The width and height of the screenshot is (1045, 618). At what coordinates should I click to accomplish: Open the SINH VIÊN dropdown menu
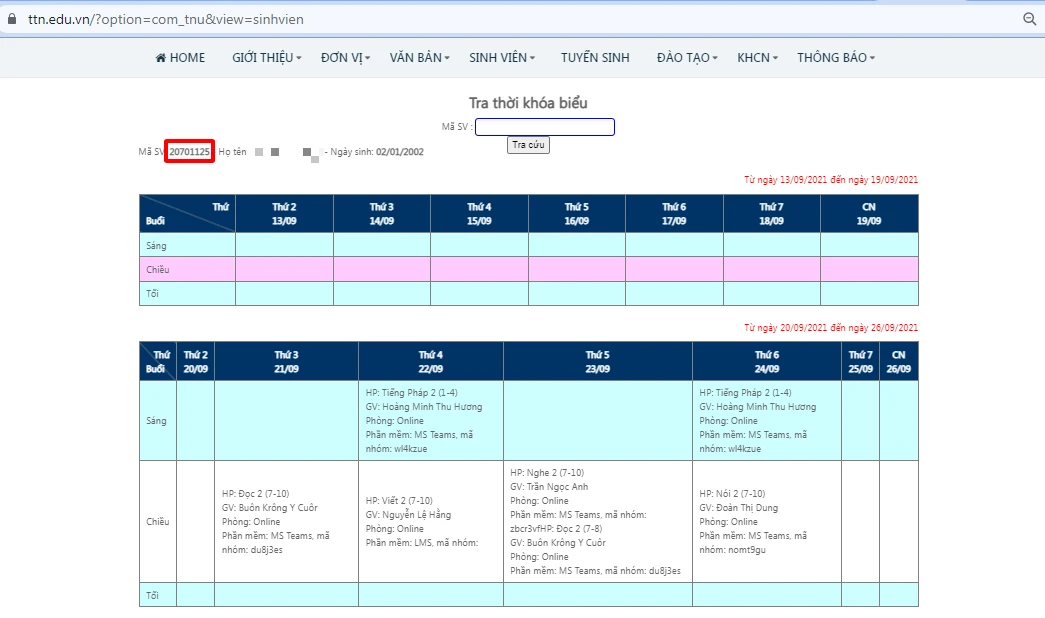(501, 58)
